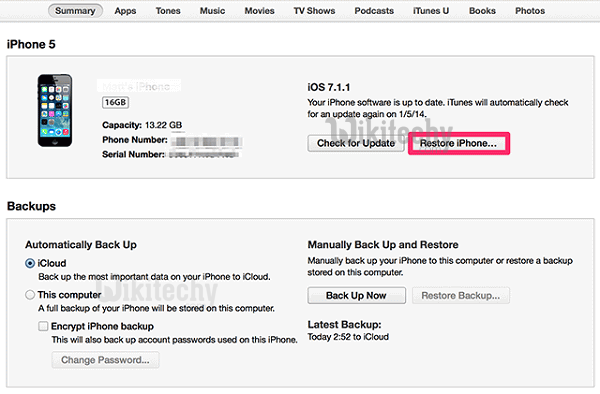
Task: Click the iOS 7.1.1 version heading
Action: [x=329, y=88]
